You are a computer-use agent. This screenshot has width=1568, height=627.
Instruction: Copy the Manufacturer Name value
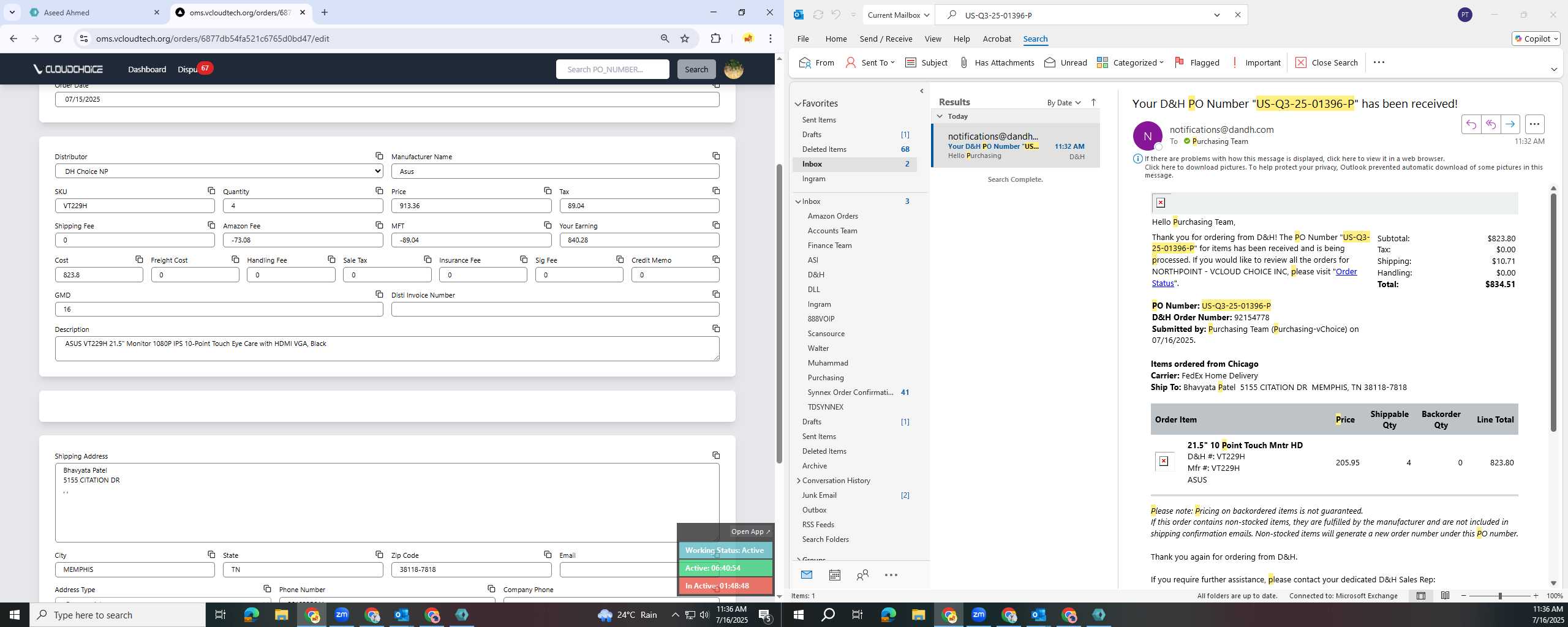pos(716,156)
